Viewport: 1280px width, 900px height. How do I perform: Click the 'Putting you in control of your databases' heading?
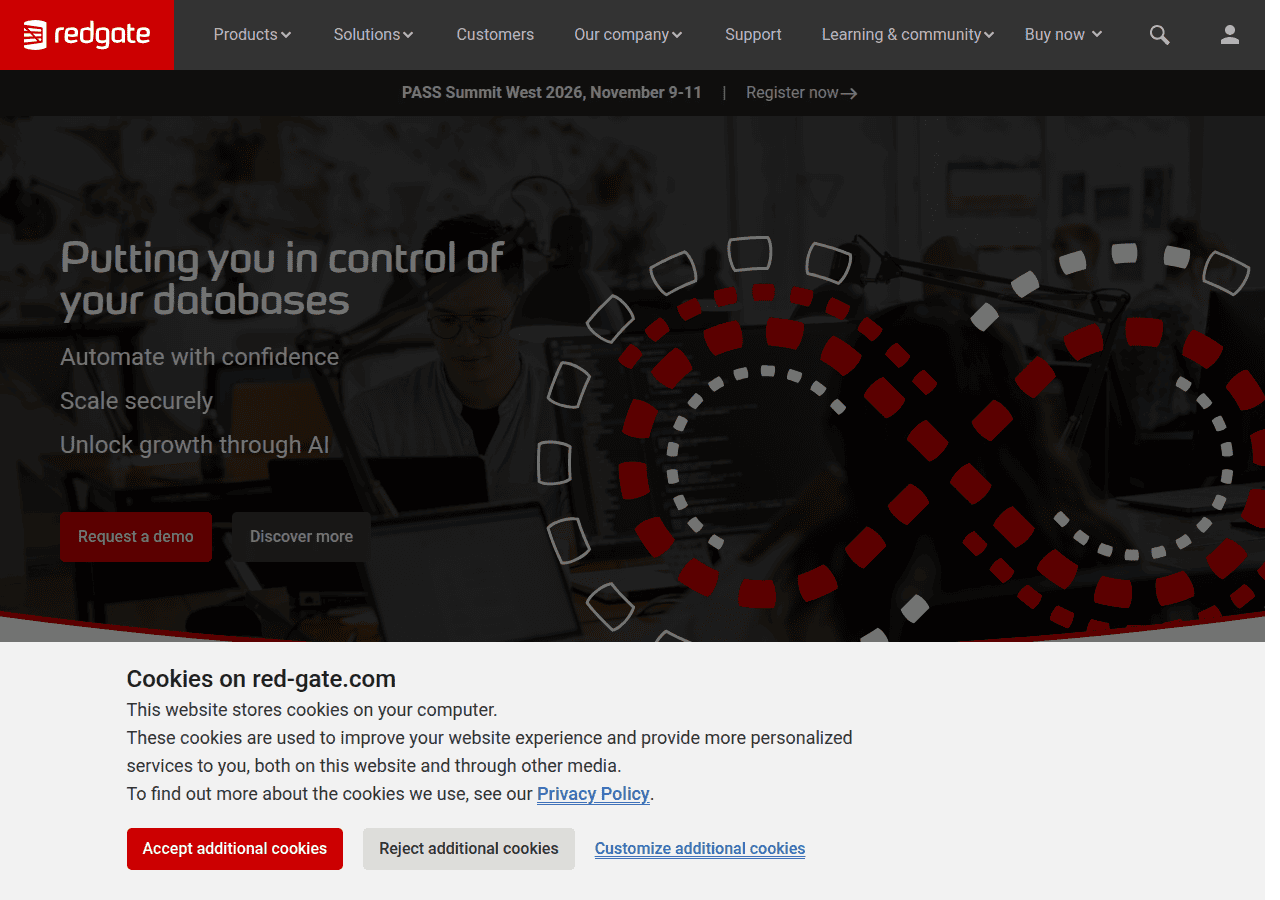(282, 279)
